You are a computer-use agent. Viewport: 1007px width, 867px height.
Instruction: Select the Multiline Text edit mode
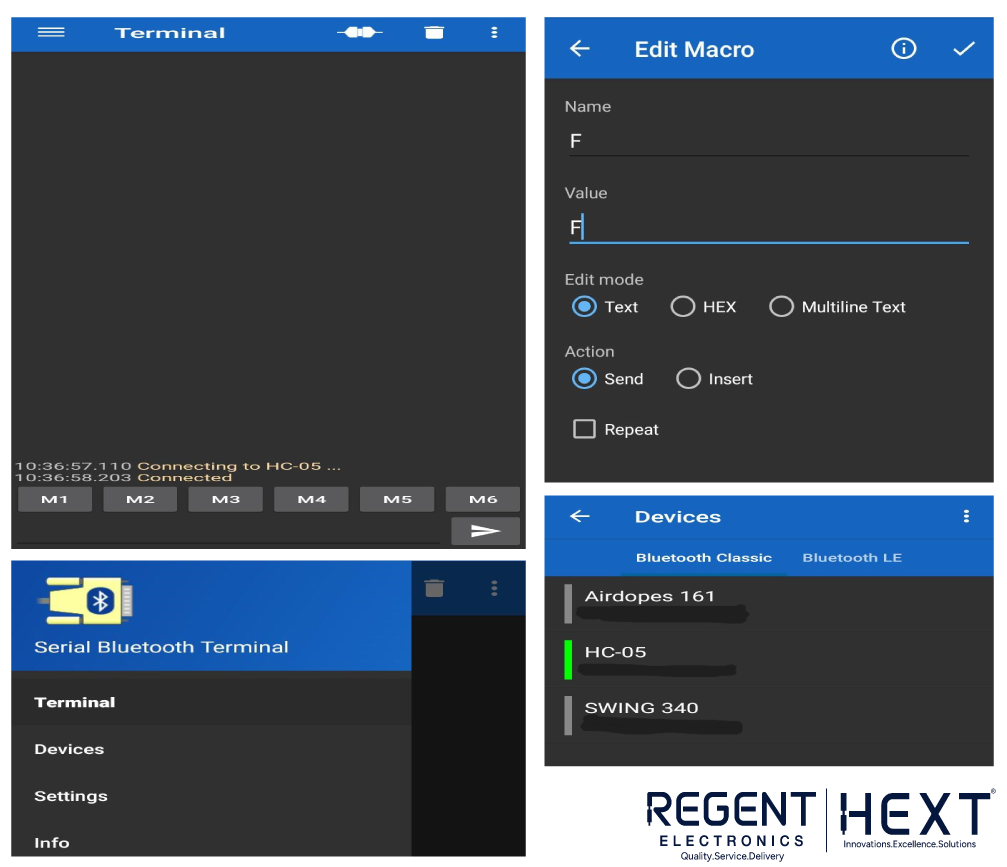(x=837, y=307)
